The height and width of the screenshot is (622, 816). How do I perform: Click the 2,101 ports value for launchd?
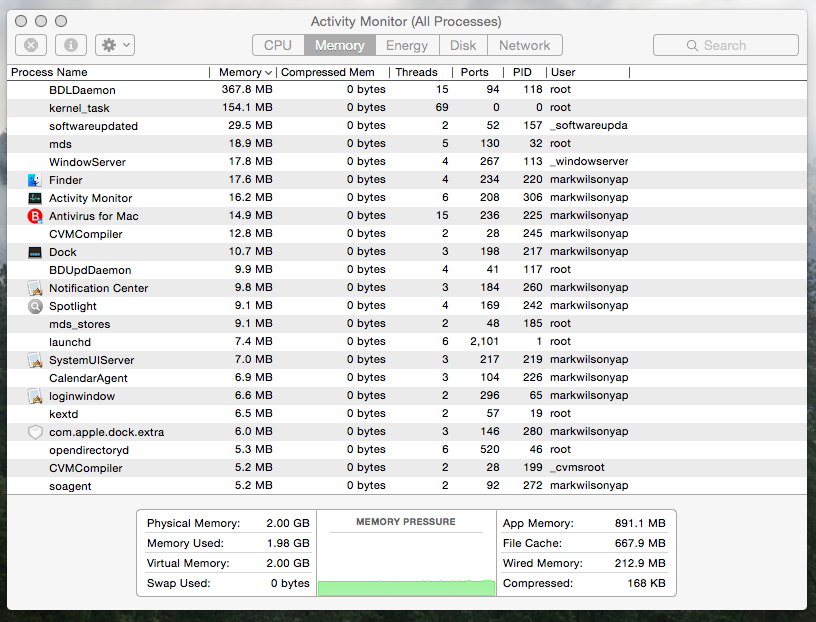click(x=484, y=342)
